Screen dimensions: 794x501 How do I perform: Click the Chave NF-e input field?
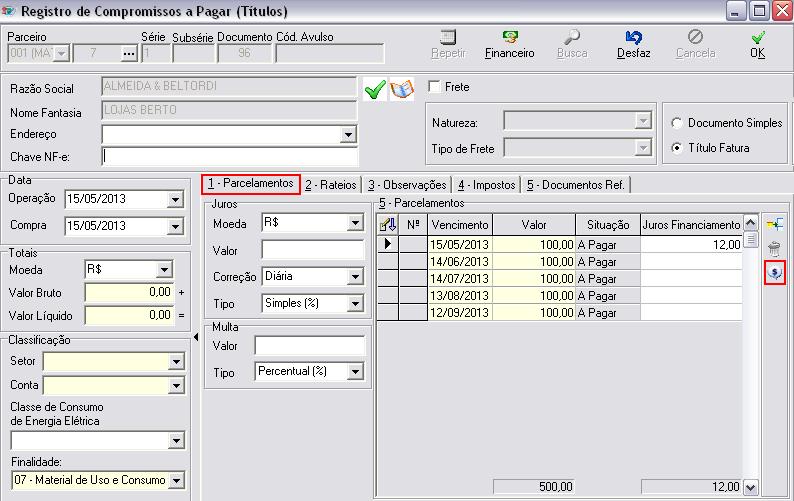229,156
